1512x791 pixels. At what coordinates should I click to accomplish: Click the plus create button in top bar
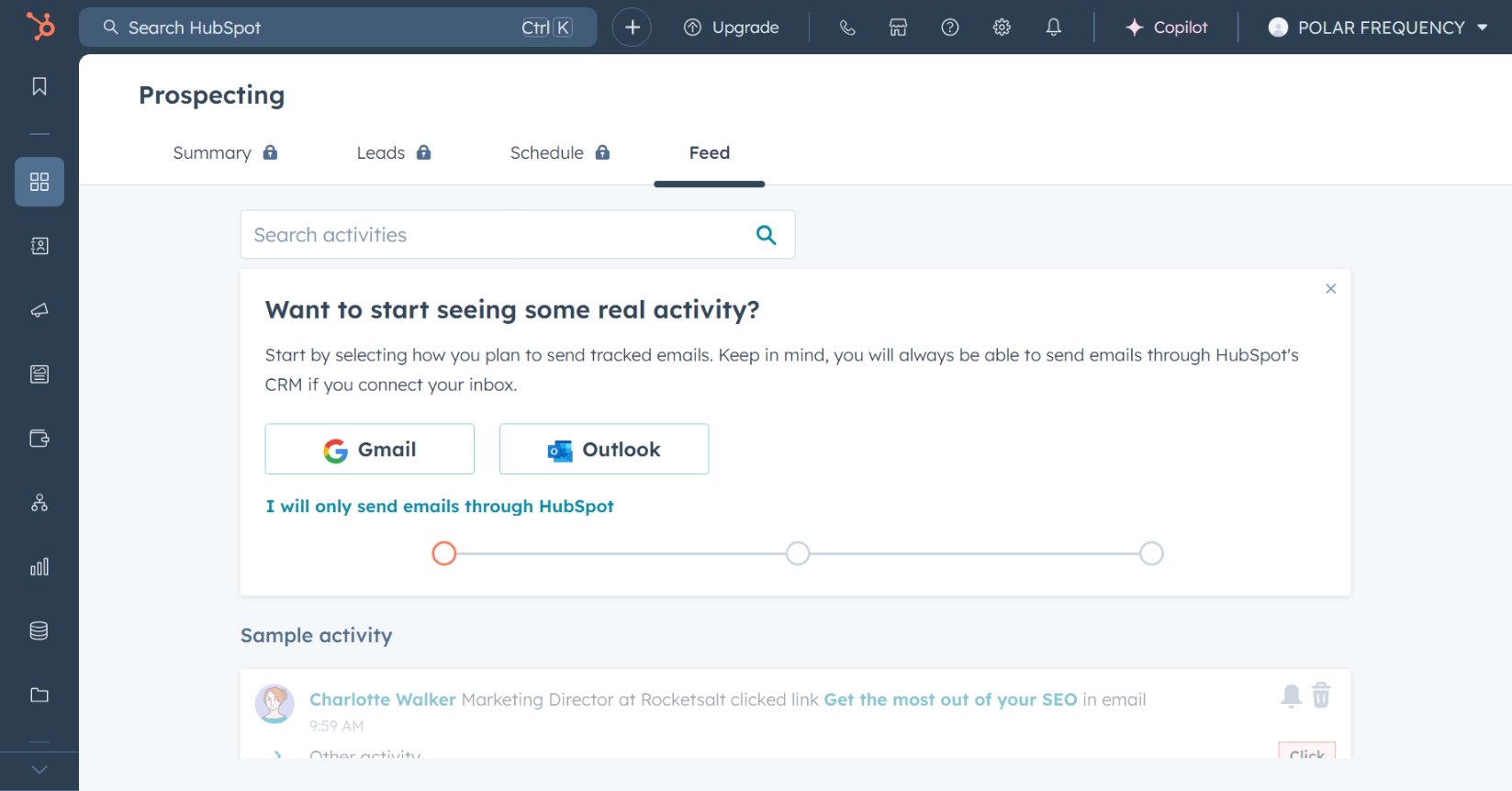point(633,28)
